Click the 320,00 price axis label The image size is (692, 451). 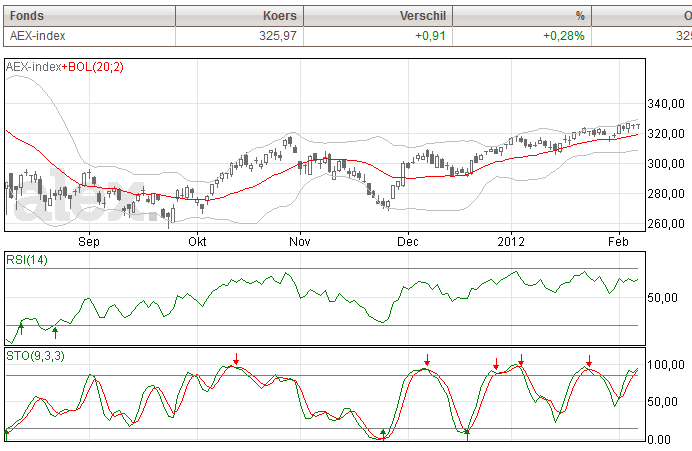[x=666, y=134]
